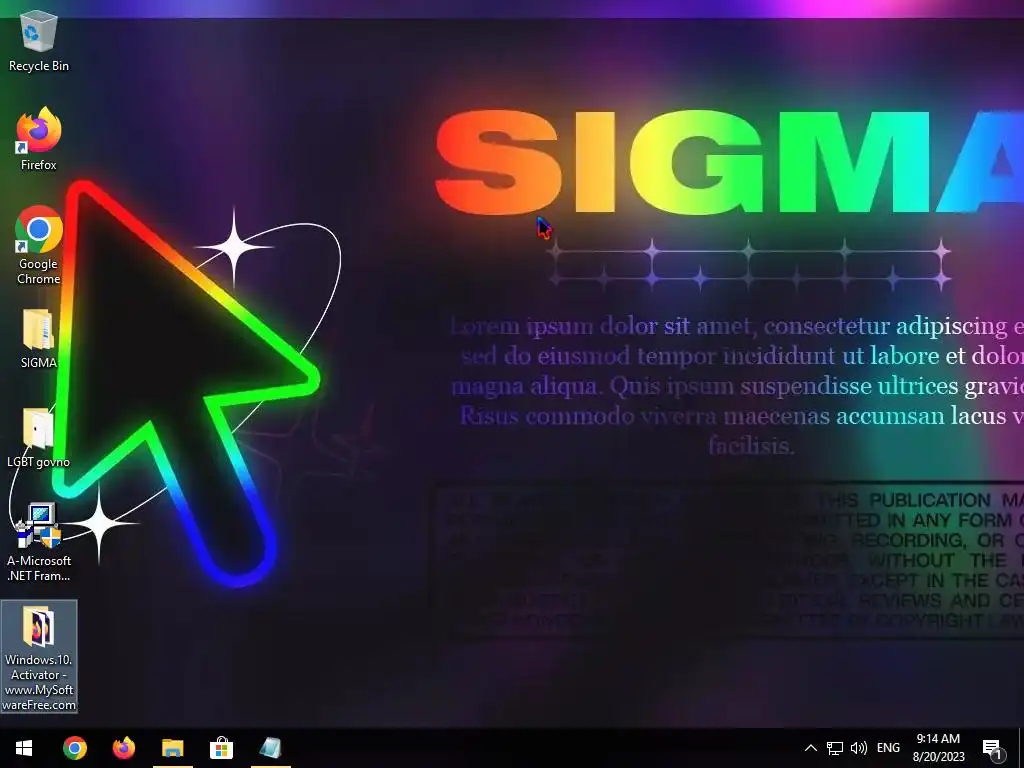Open the clock showing 9:14 AM
Image resolution: width=1024 pixels, height=768 pixels.
(x=938, y=748)
